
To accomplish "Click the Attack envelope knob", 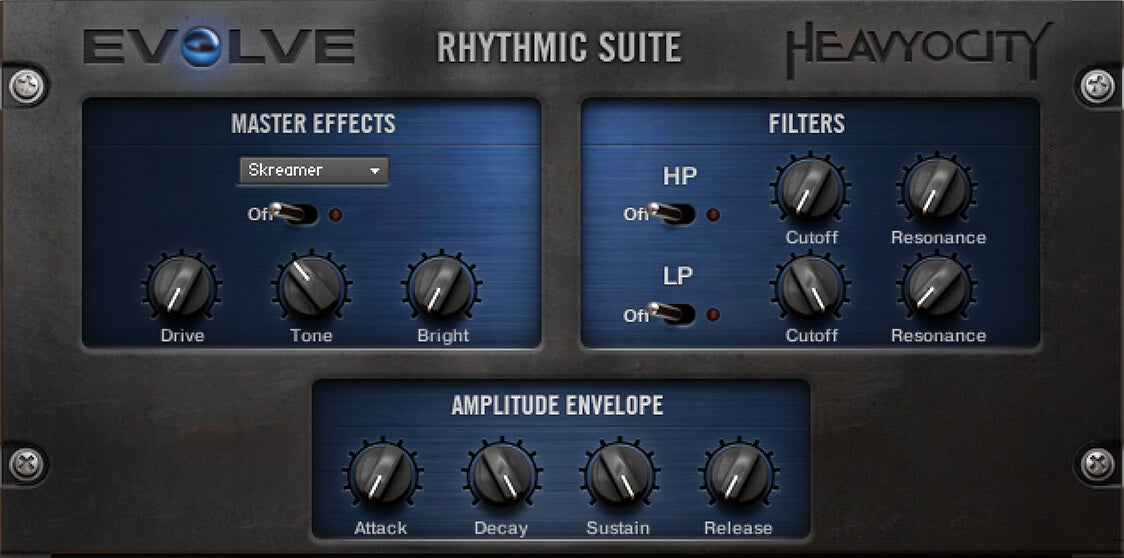I will point(382,476).
